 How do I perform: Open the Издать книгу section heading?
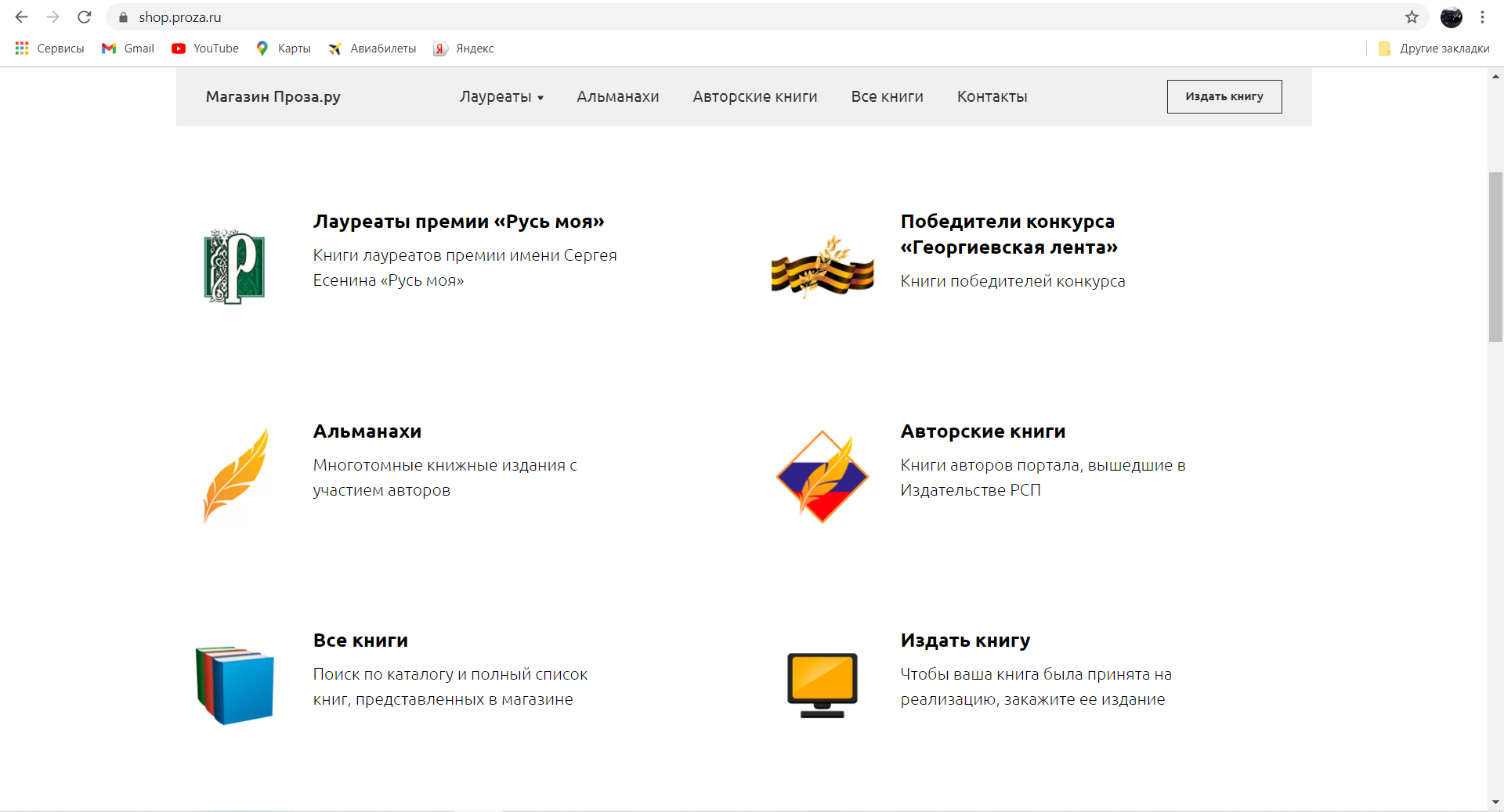click(965, 641)
